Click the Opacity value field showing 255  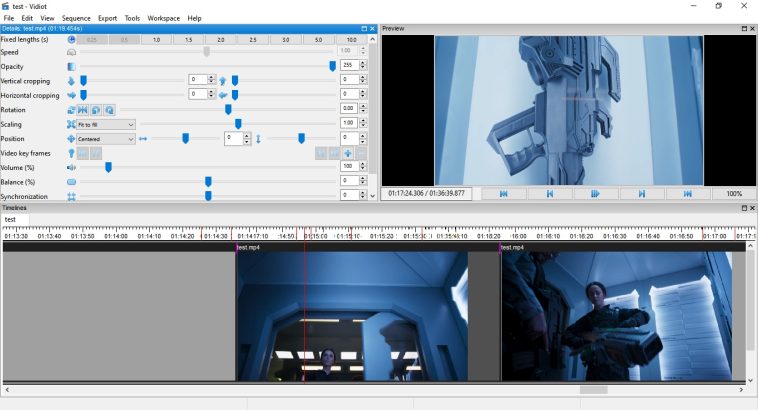pos(349,65)
